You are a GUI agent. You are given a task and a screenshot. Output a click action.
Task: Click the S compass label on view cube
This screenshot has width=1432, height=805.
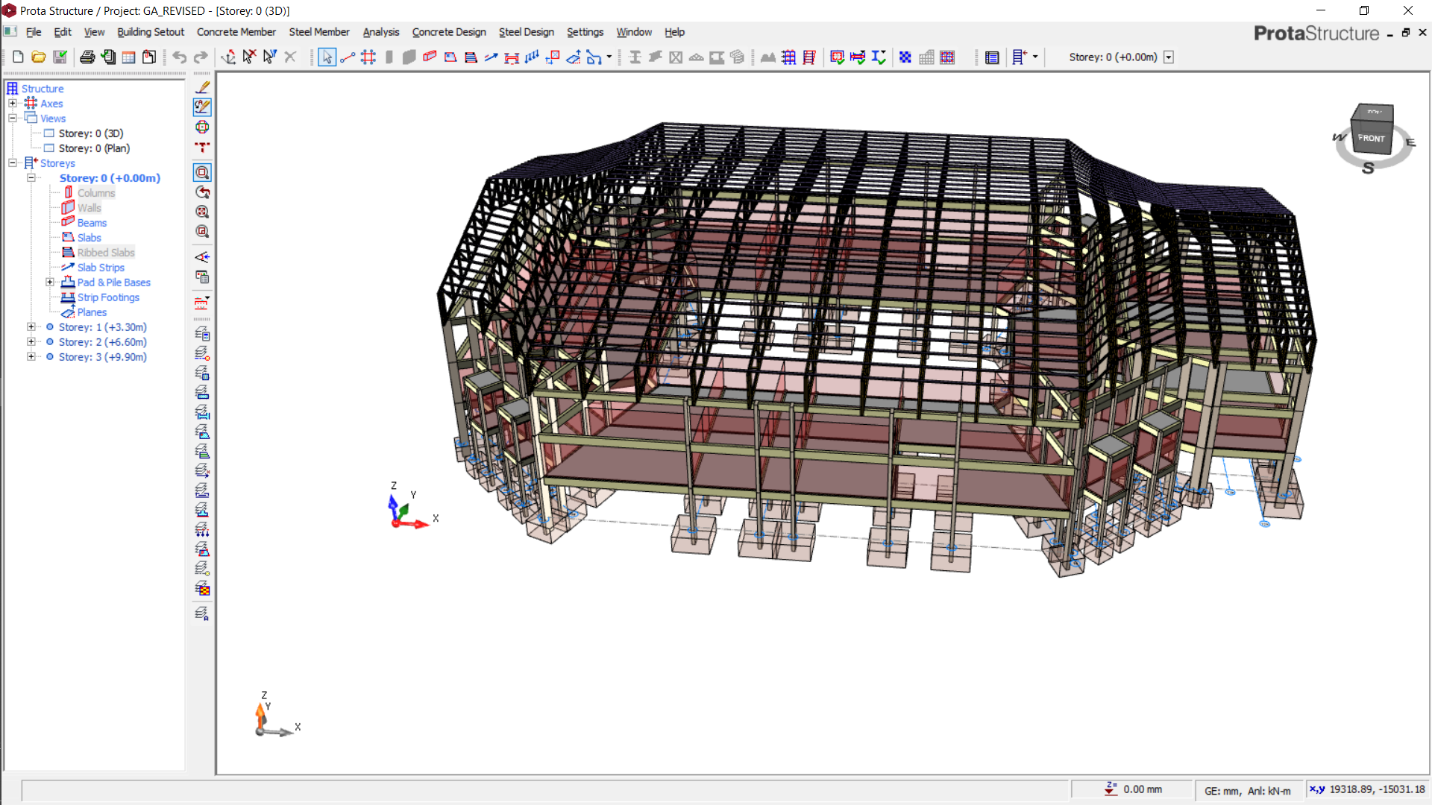coord(1368,168)
